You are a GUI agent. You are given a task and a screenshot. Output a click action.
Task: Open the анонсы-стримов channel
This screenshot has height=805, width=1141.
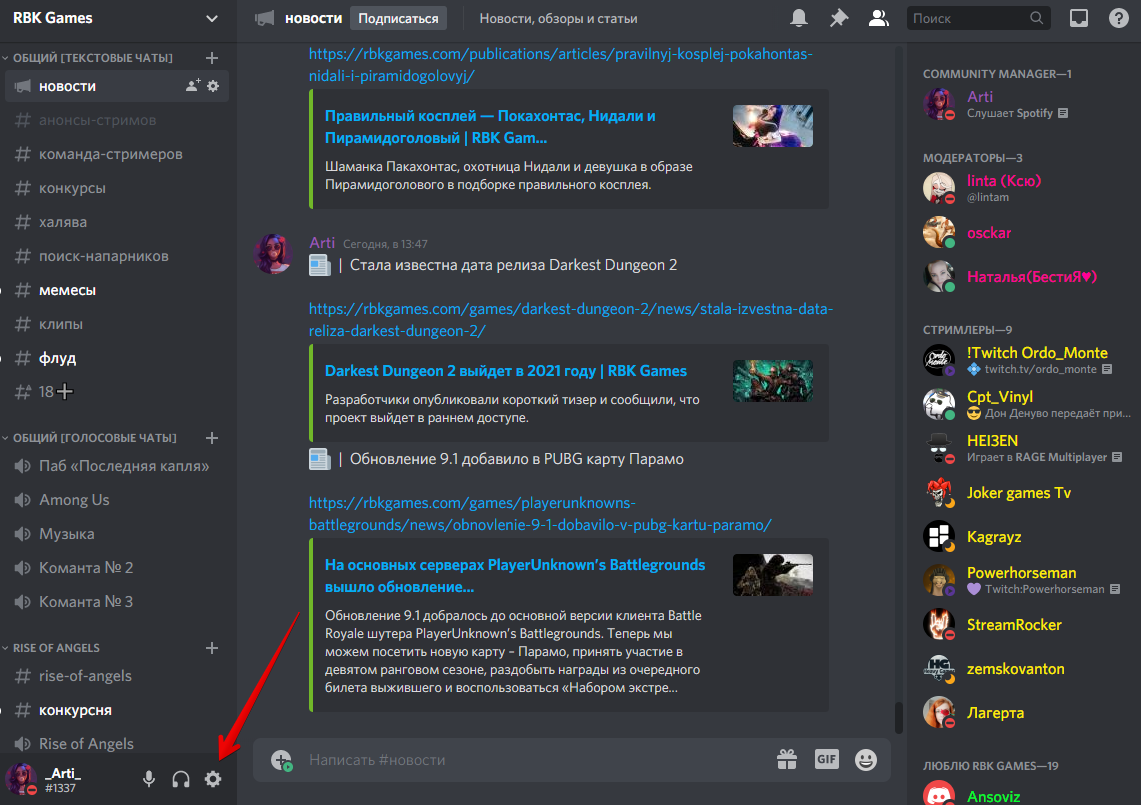(116, 120)
